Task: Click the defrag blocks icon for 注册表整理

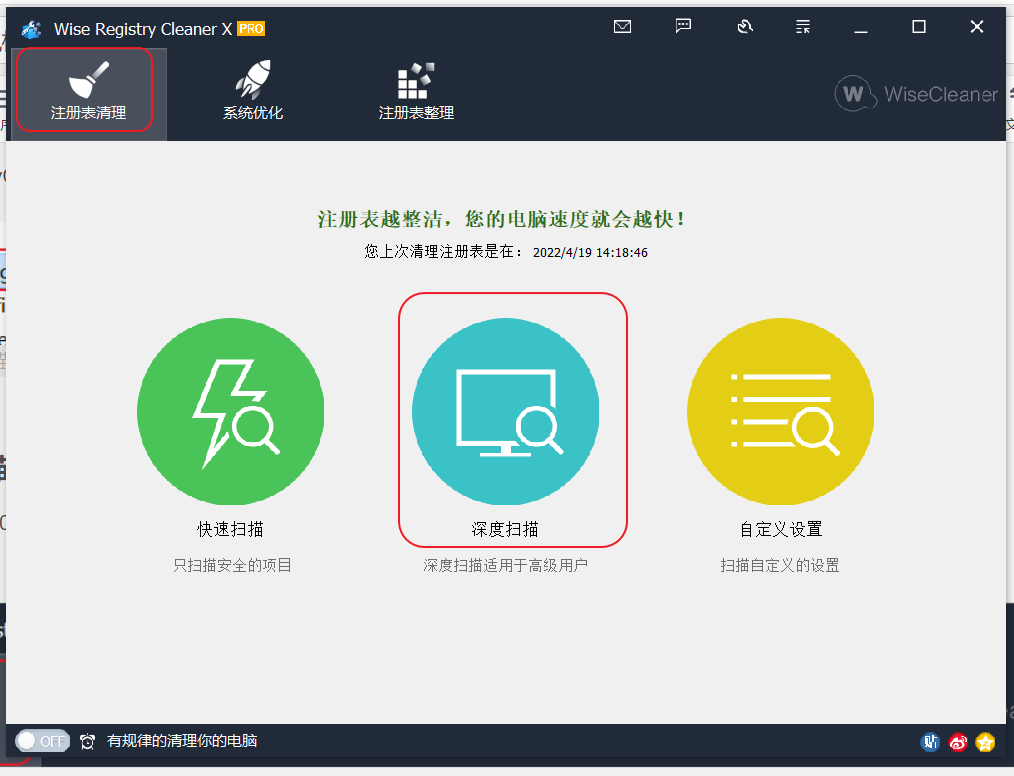Action: pyautogui.click(x=416, y=75)
